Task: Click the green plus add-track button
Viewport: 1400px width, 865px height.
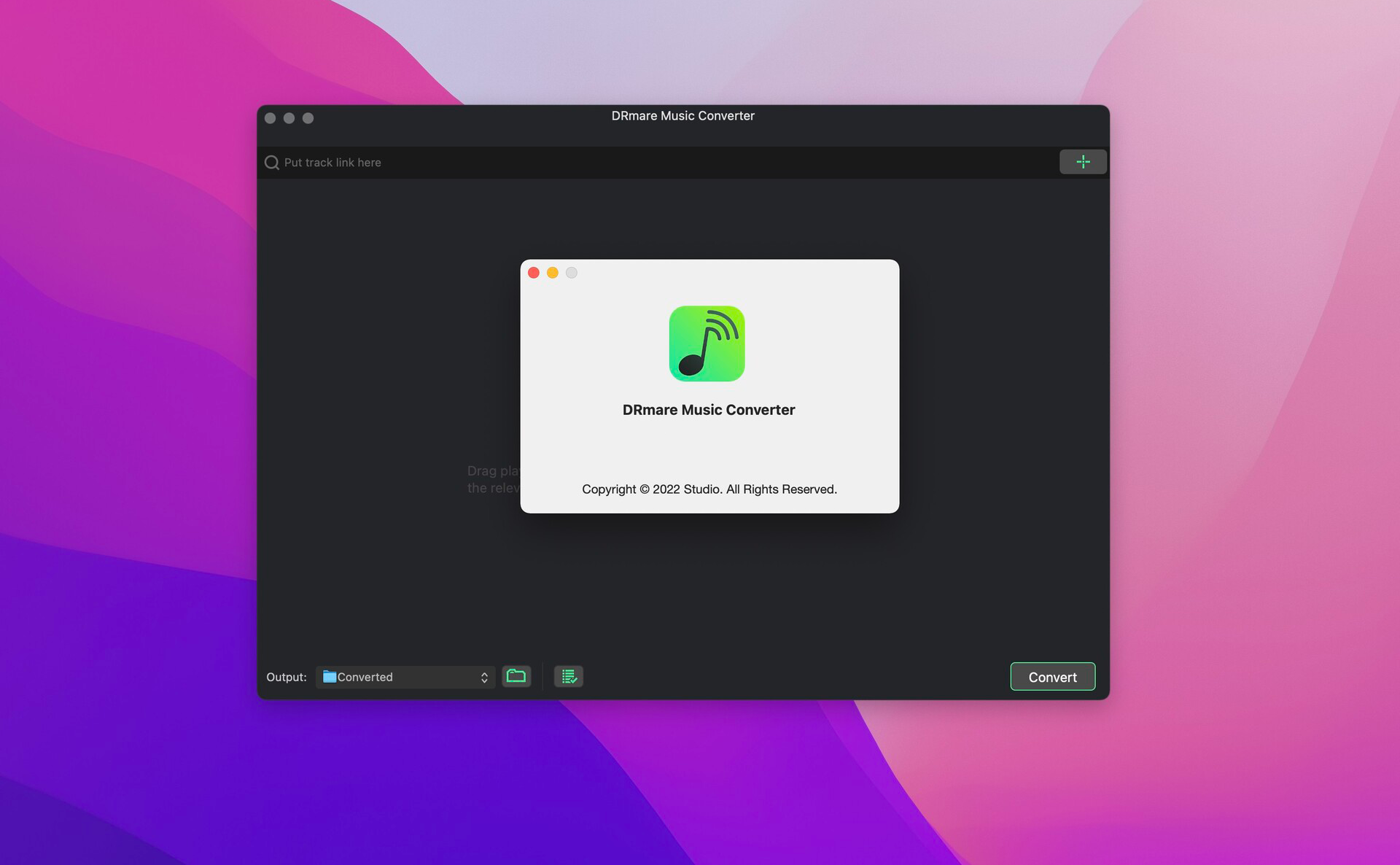Action: (1083, 162)
